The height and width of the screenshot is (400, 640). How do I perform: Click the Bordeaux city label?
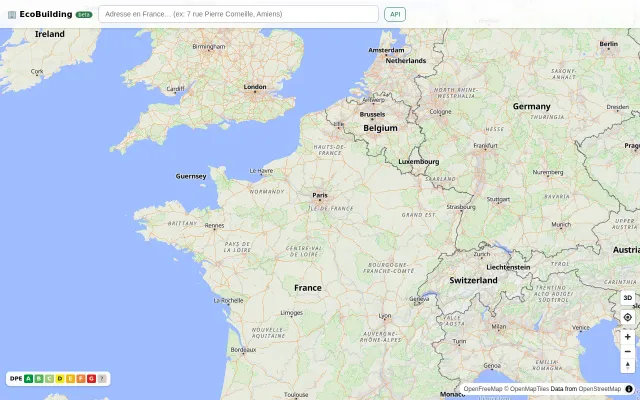pos(244,350)
